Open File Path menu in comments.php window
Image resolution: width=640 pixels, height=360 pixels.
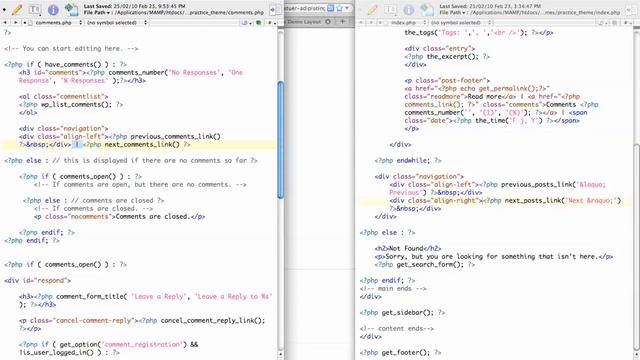(x=97, y=13)
